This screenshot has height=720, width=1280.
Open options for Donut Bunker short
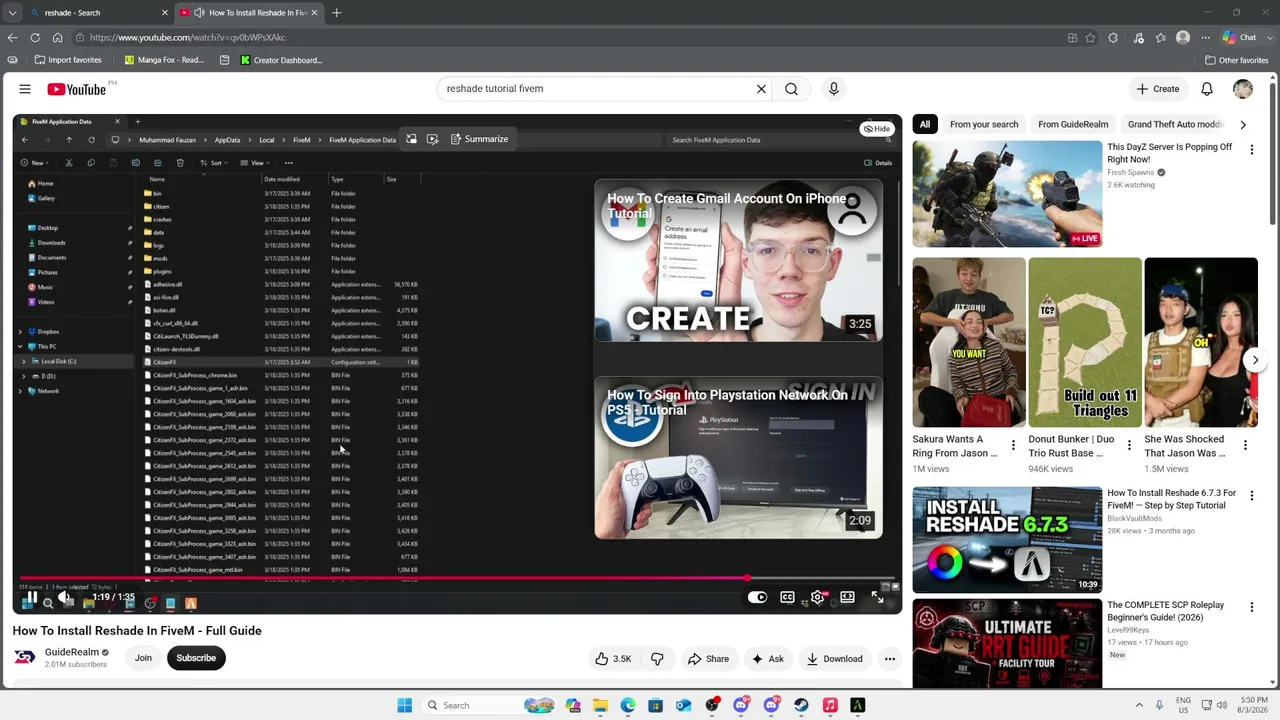[x=1129, y=446]
